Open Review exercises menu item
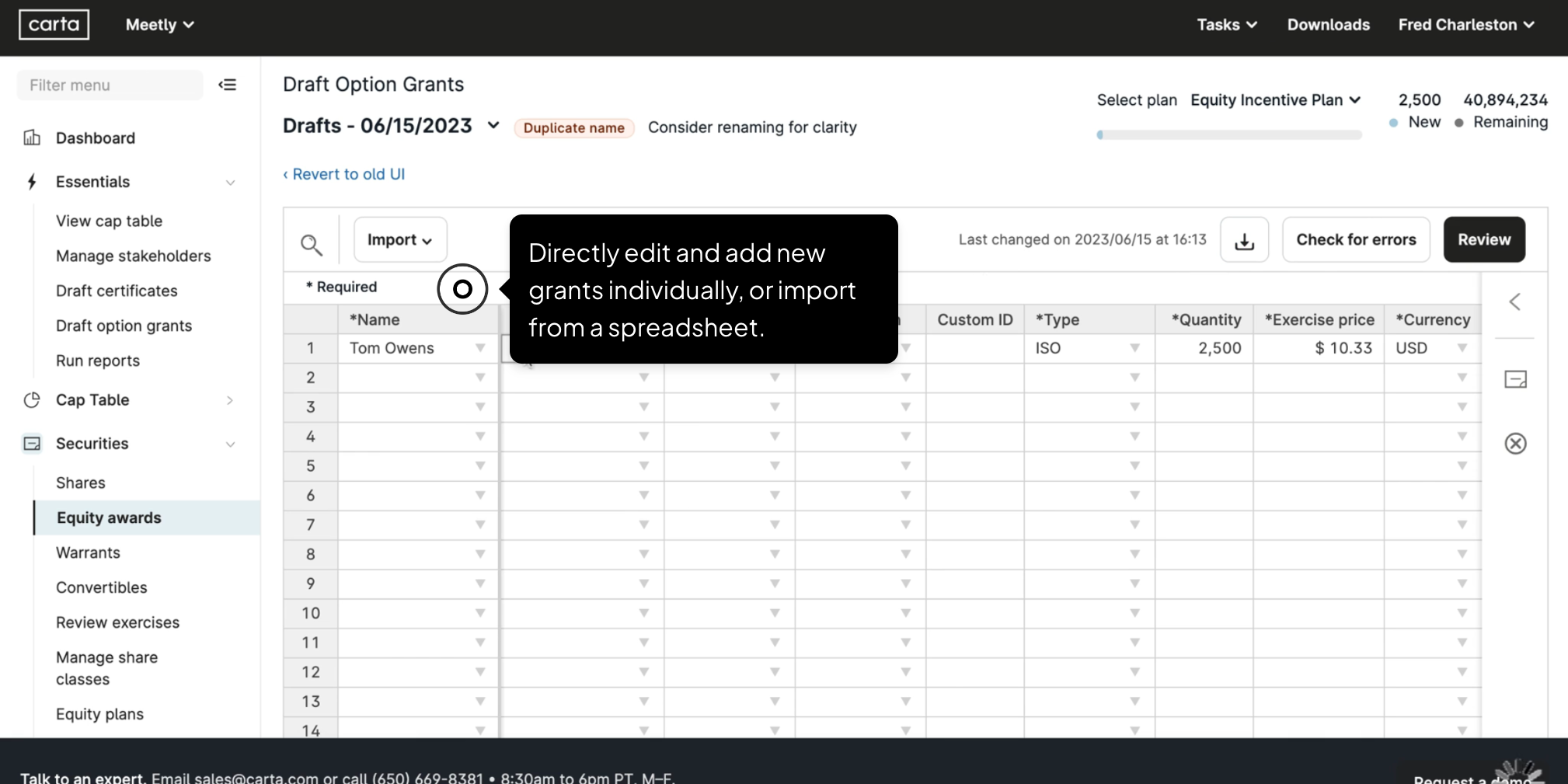 point(117,622)
